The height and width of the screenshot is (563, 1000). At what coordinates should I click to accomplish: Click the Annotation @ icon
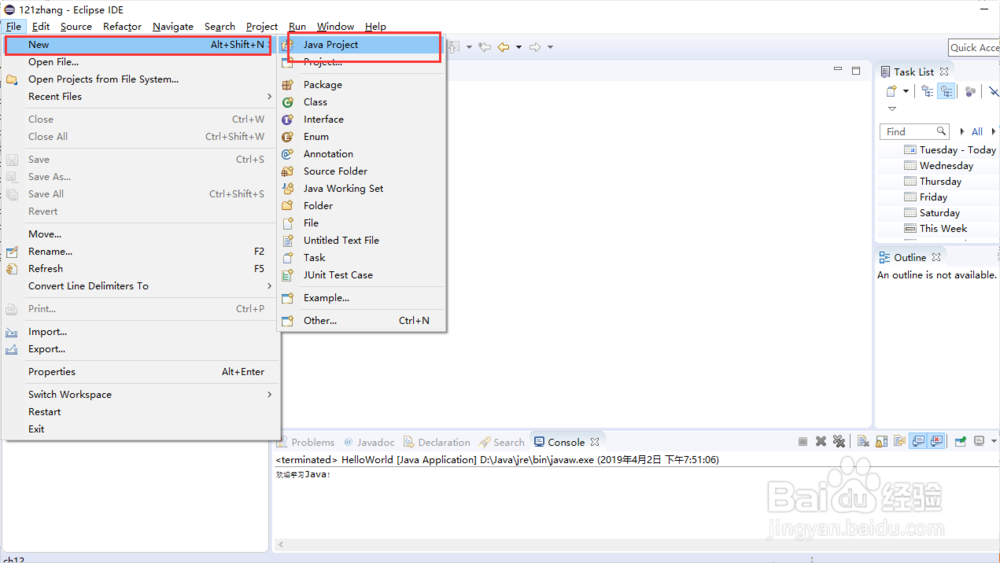pyautogui.click(x=288, y=154)
